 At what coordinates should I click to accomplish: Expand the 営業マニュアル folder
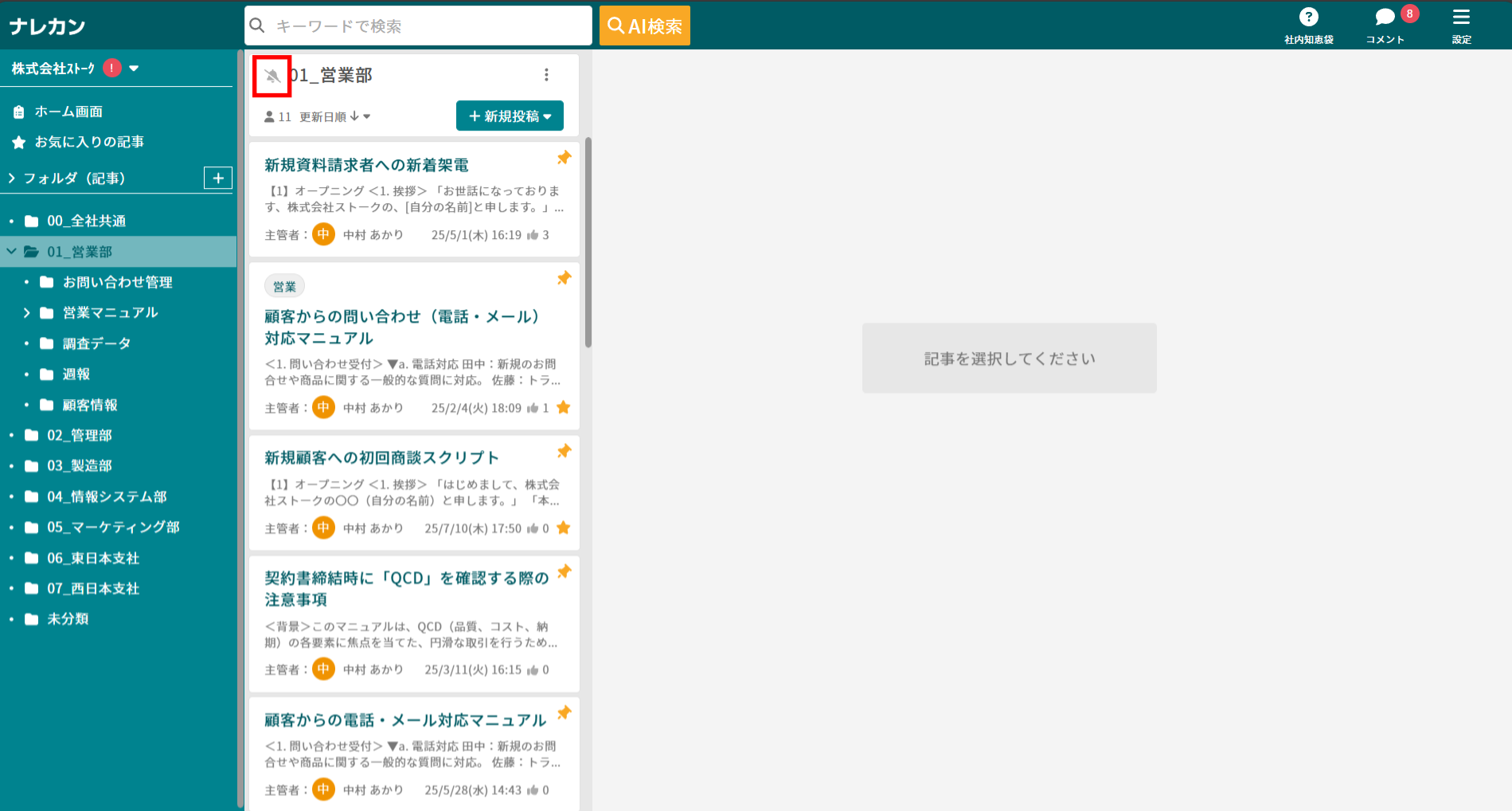pyautogui.click(x=26, y=312)
